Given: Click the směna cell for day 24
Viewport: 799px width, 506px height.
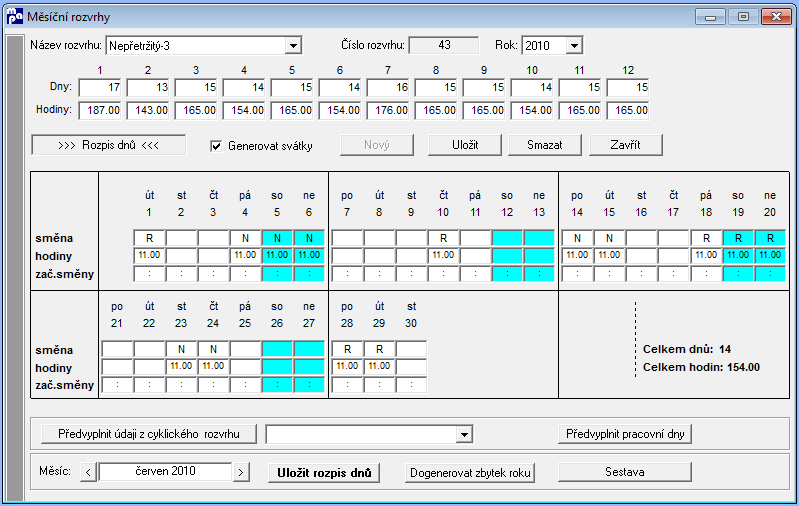Looking at the screenshot, I should [214, 350].
